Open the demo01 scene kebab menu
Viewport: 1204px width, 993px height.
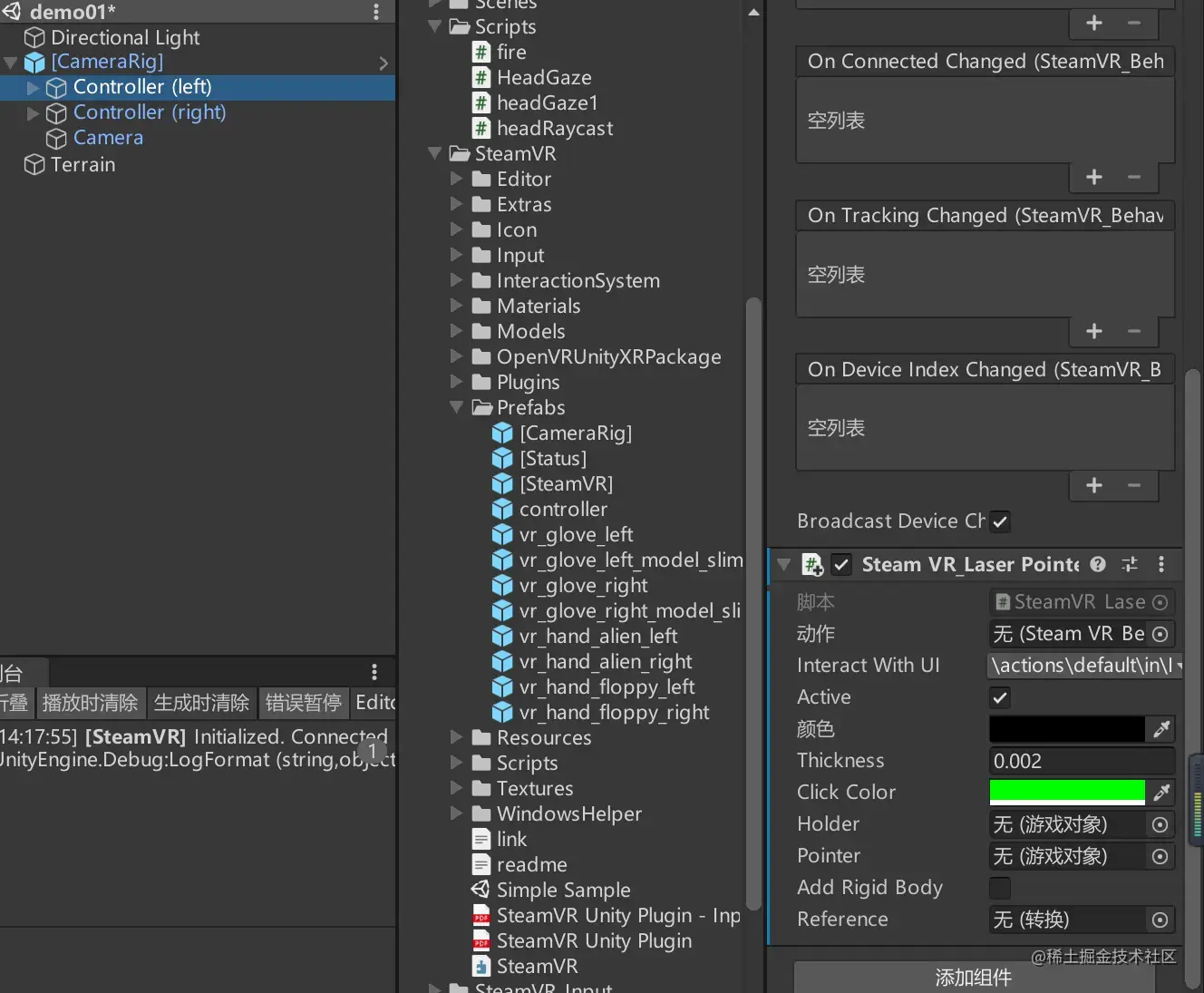(376, 12)
